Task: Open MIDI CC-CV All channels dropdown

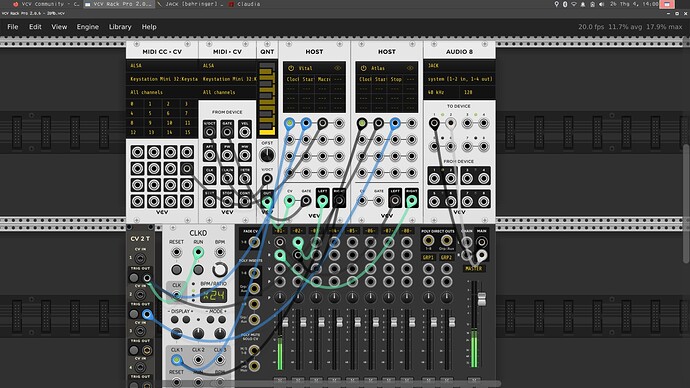Action: coord(162,92)
